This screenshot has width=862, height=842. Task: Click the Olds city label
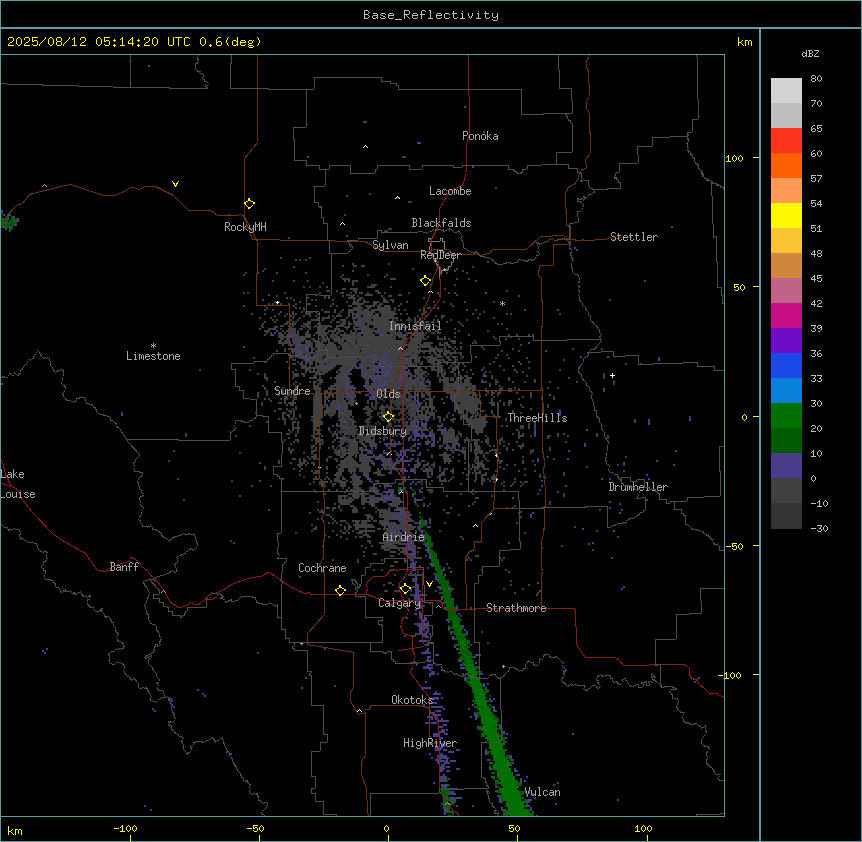[388, 394]
